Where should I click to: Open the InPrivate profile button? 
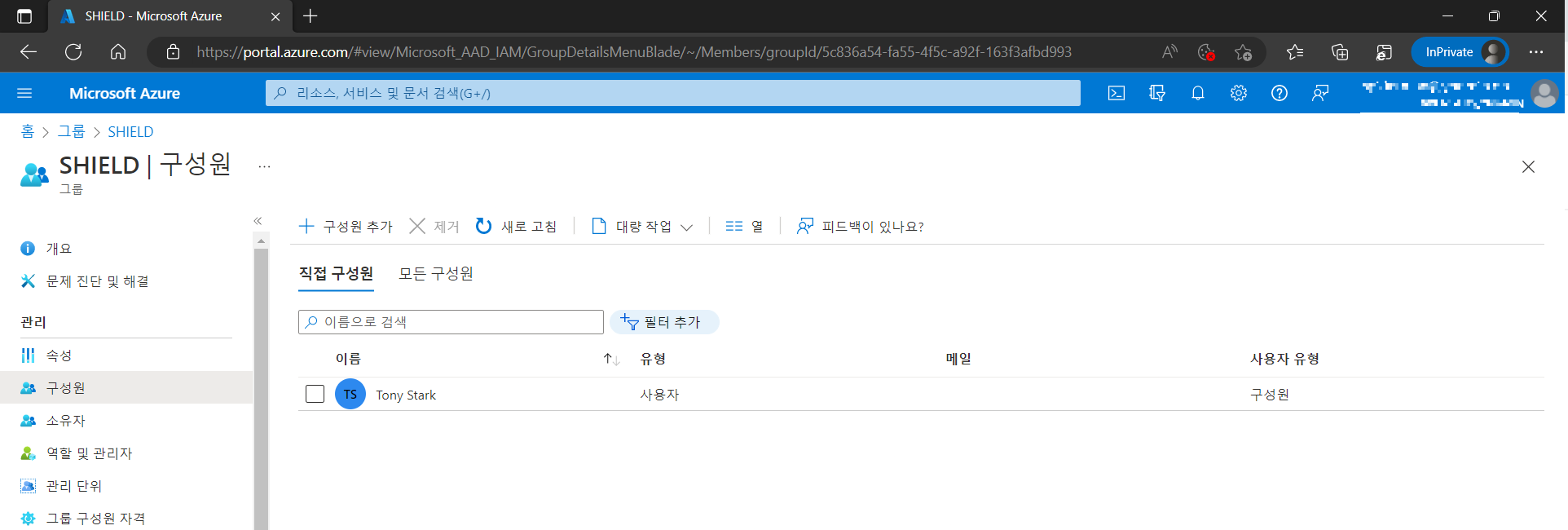(1460, 52)
